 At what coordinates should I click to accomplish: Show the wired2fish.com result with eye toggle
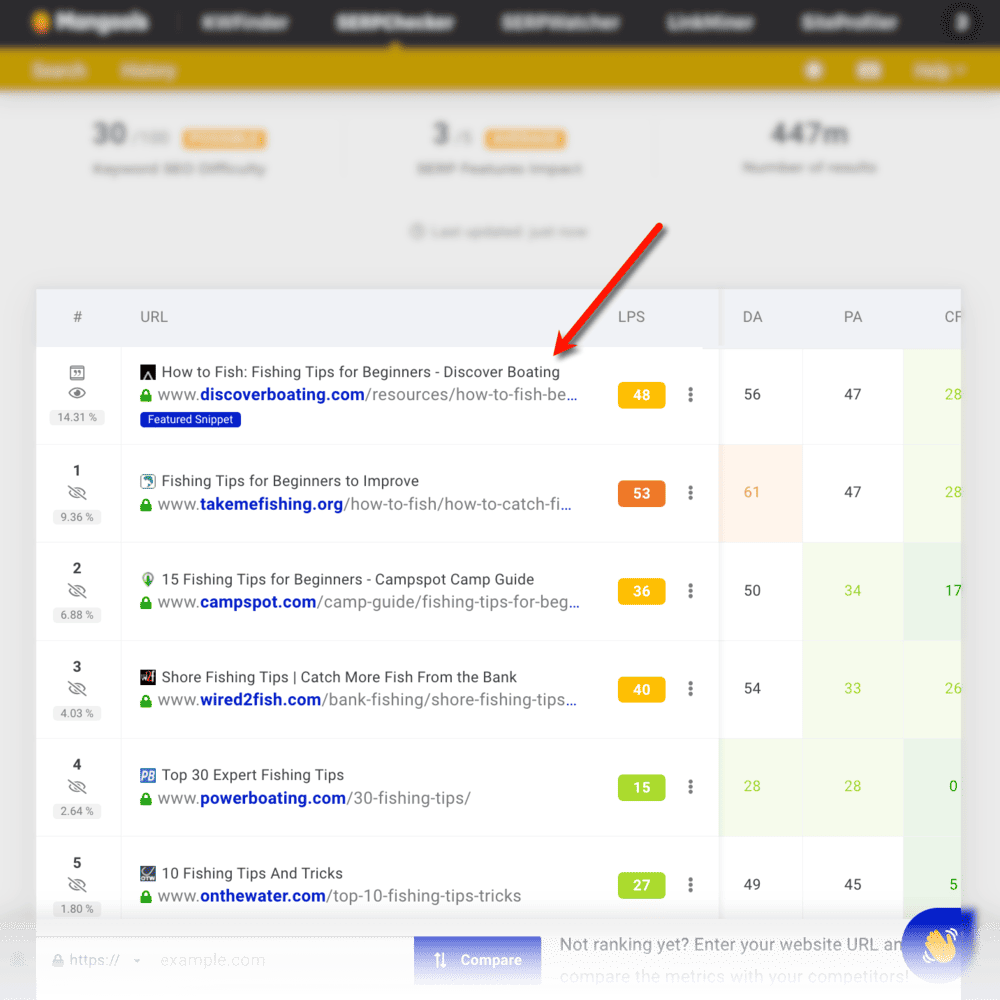tap(77, 687)
